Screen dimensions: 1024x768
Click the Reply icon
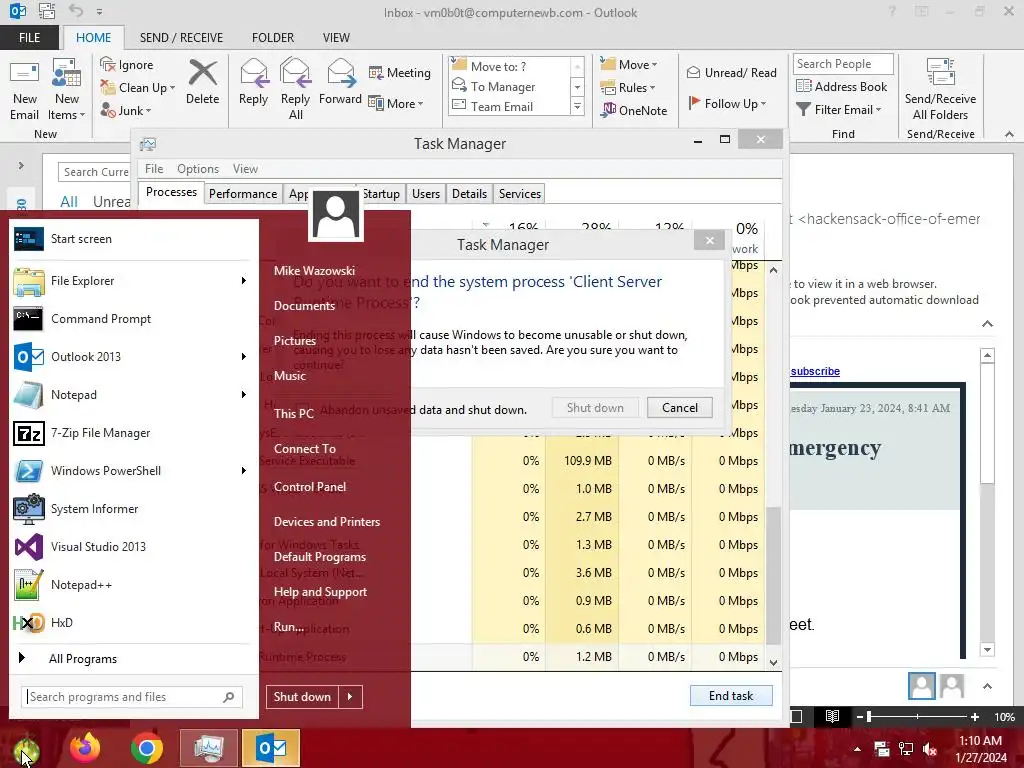[253, 82]
